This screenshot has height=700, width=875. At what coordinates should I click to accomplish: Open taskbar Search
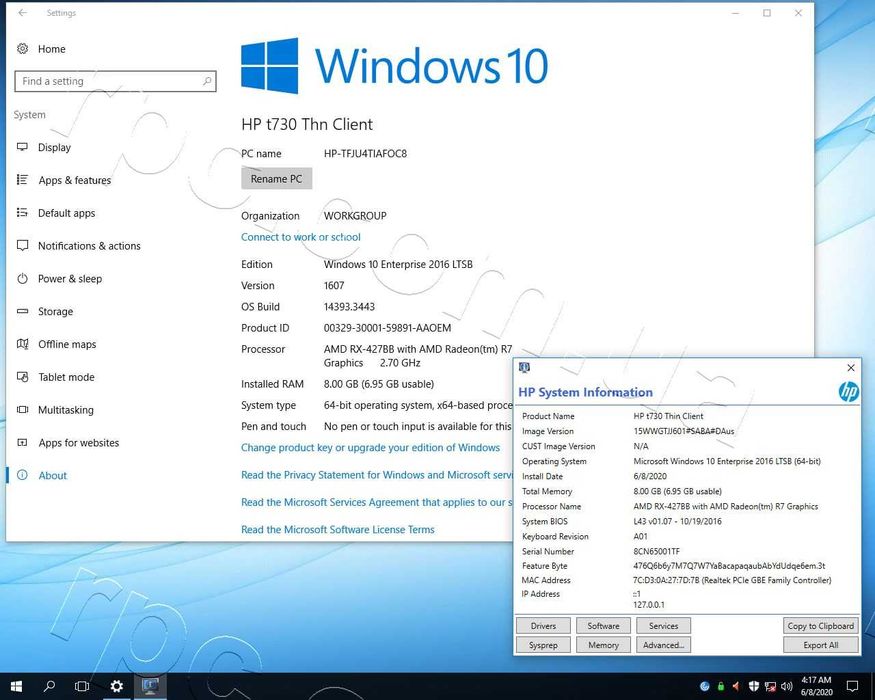coord(49,686)
